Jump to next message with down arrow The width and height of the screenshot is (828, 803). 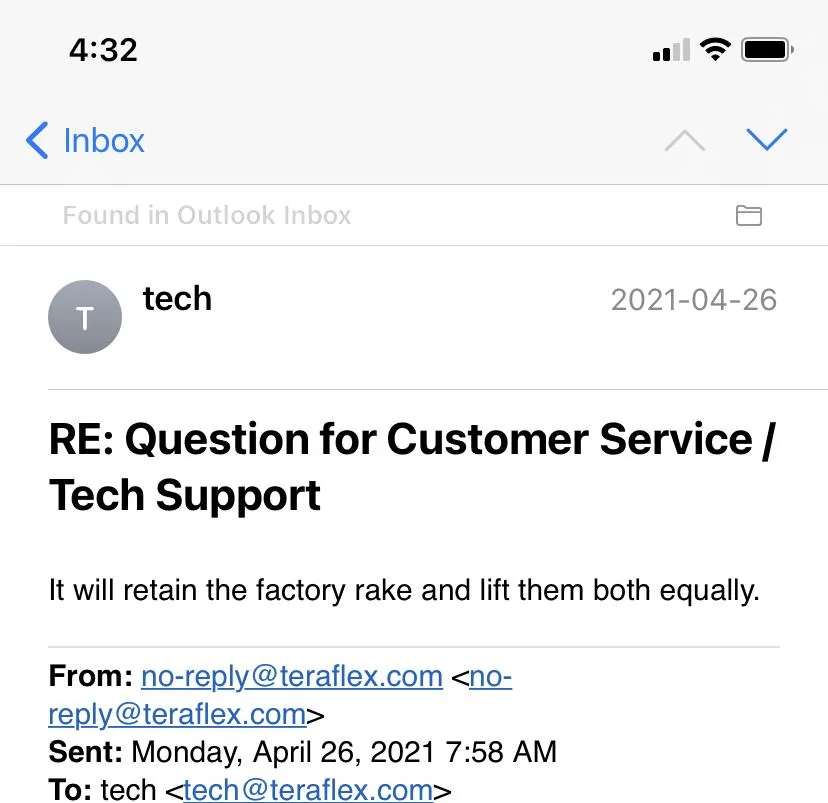pyautogui.click(x=767, y=139)
